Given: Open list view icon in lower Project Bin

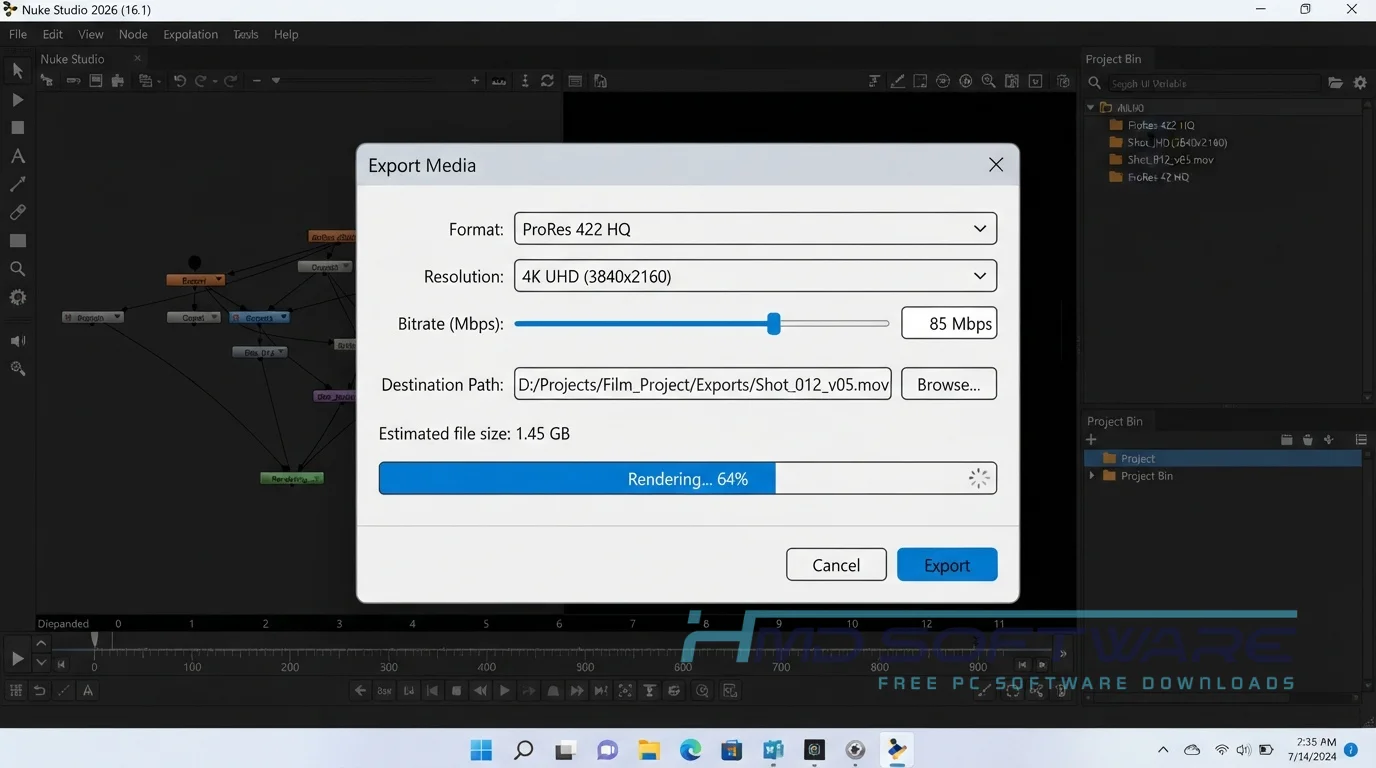Looking at the screenshot, I should tap(1361, 440).
